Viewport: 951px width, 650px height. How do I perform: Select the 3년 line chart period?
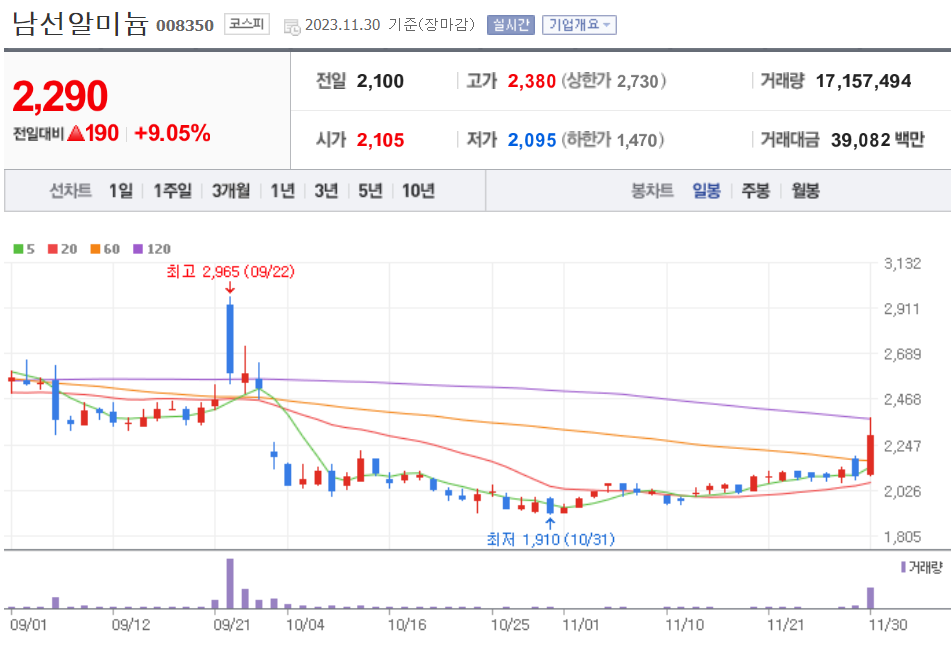point(326,191)
